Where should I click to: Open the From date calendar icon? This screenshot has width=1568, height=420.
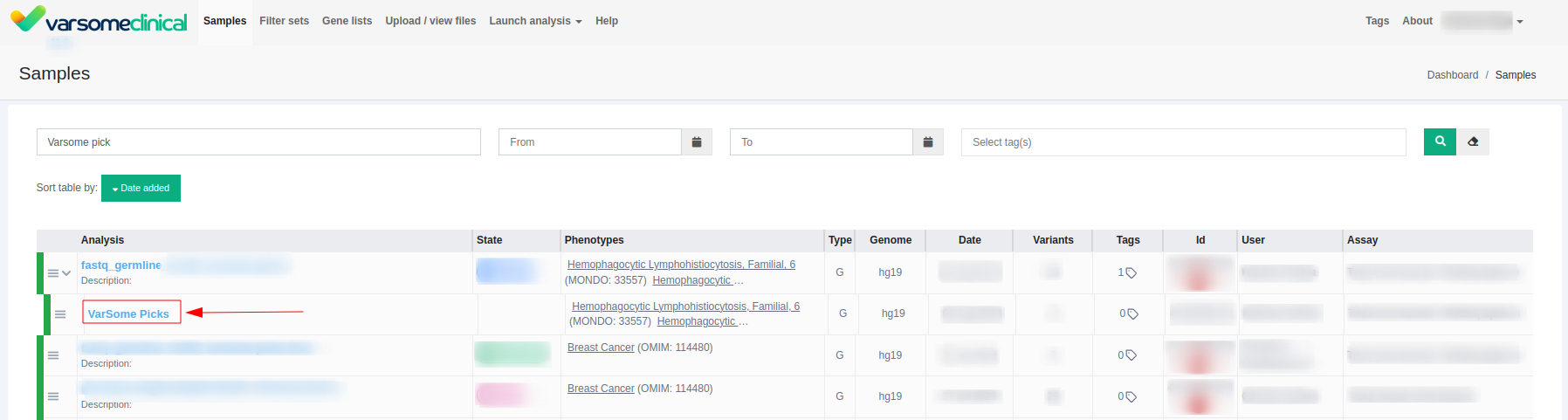(x=697, y=142)
